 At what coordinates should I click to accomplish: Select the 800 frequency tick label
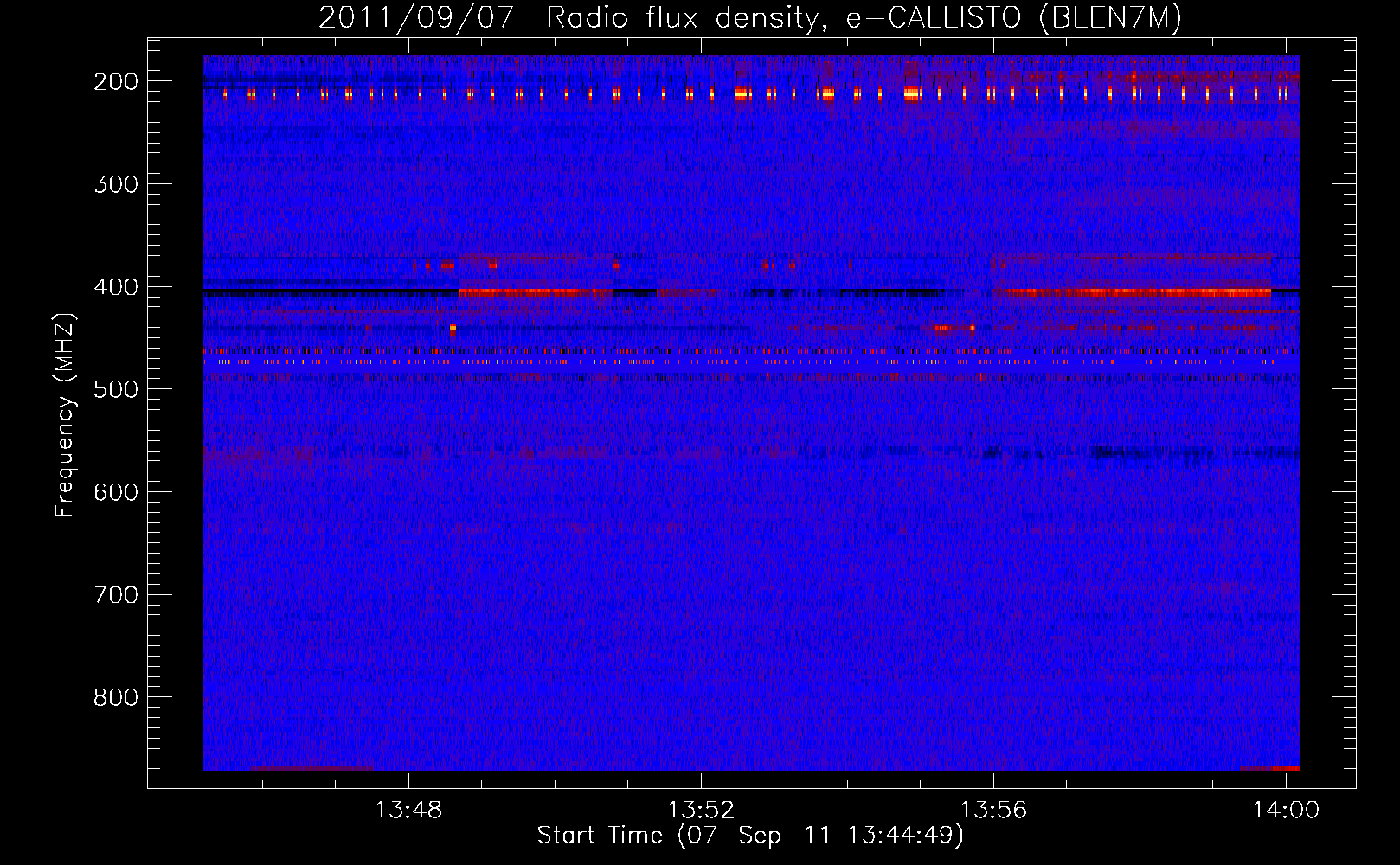point(116,697)
